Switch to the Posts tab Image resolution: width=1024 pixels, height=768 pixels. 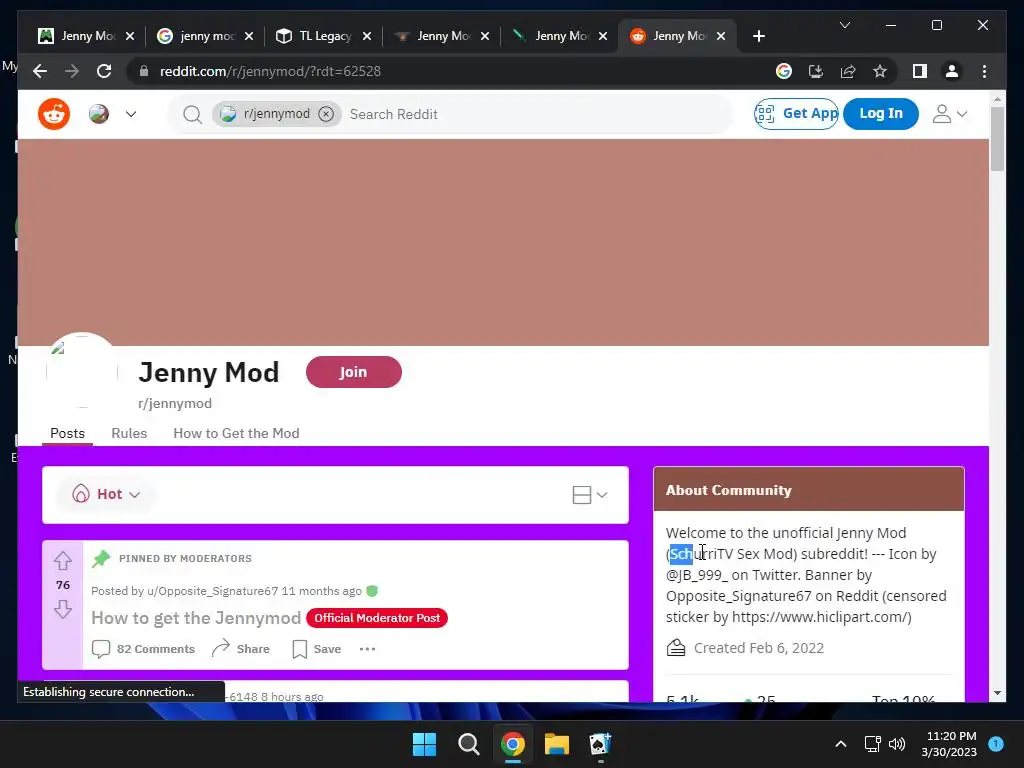pos(67,434)
